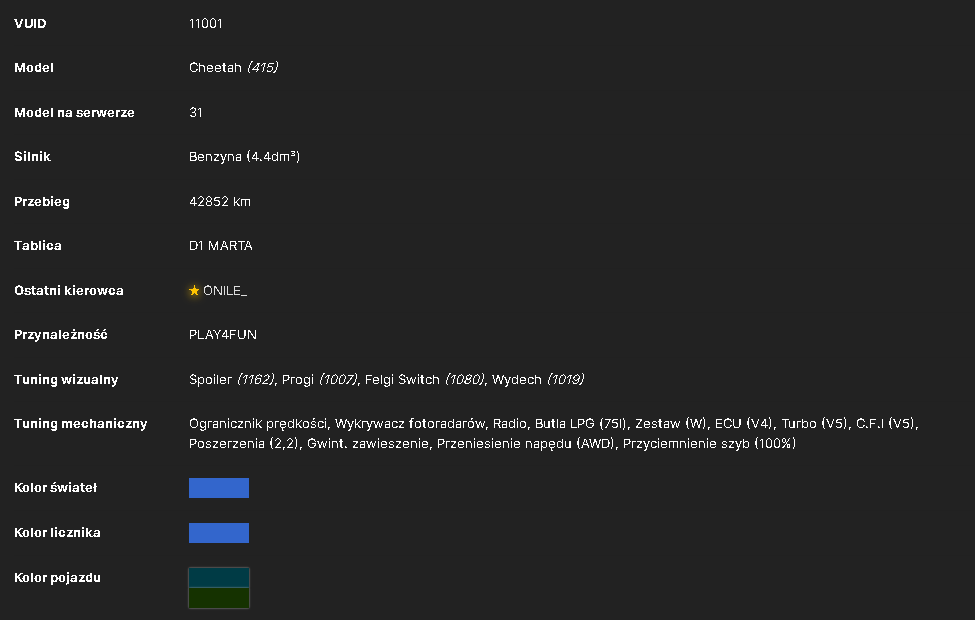The image size is (975, 620).
Task: Click Wydech (1019) entry
Action: [538, 379]
